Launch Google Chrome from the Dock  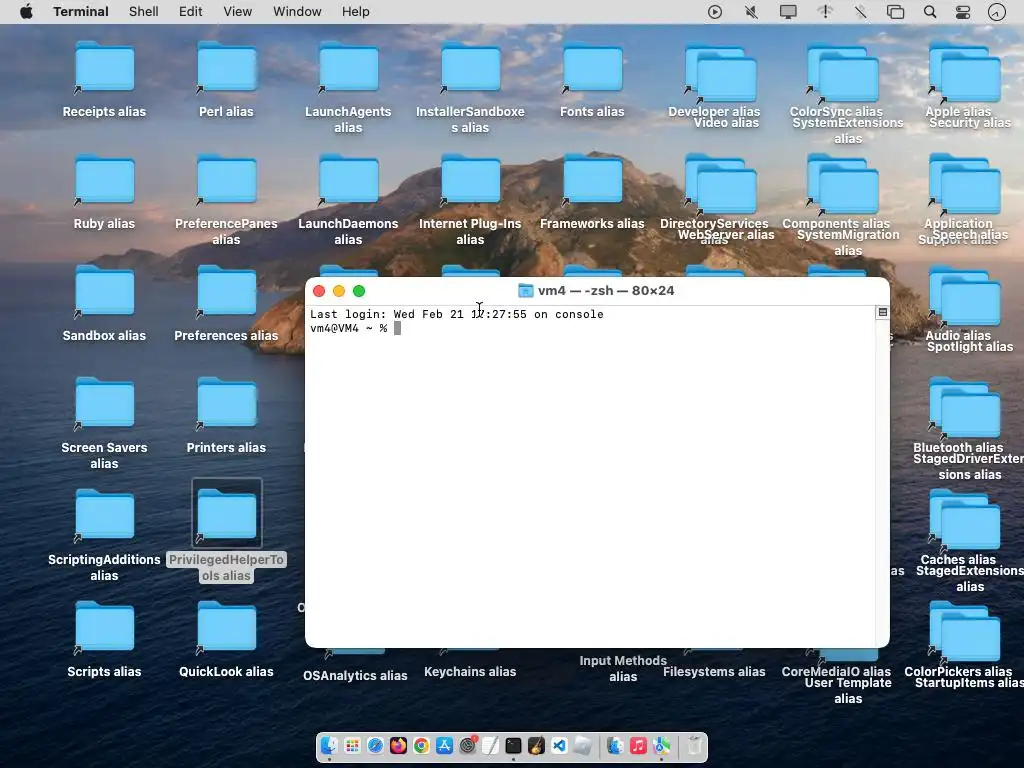coord(421,745)
